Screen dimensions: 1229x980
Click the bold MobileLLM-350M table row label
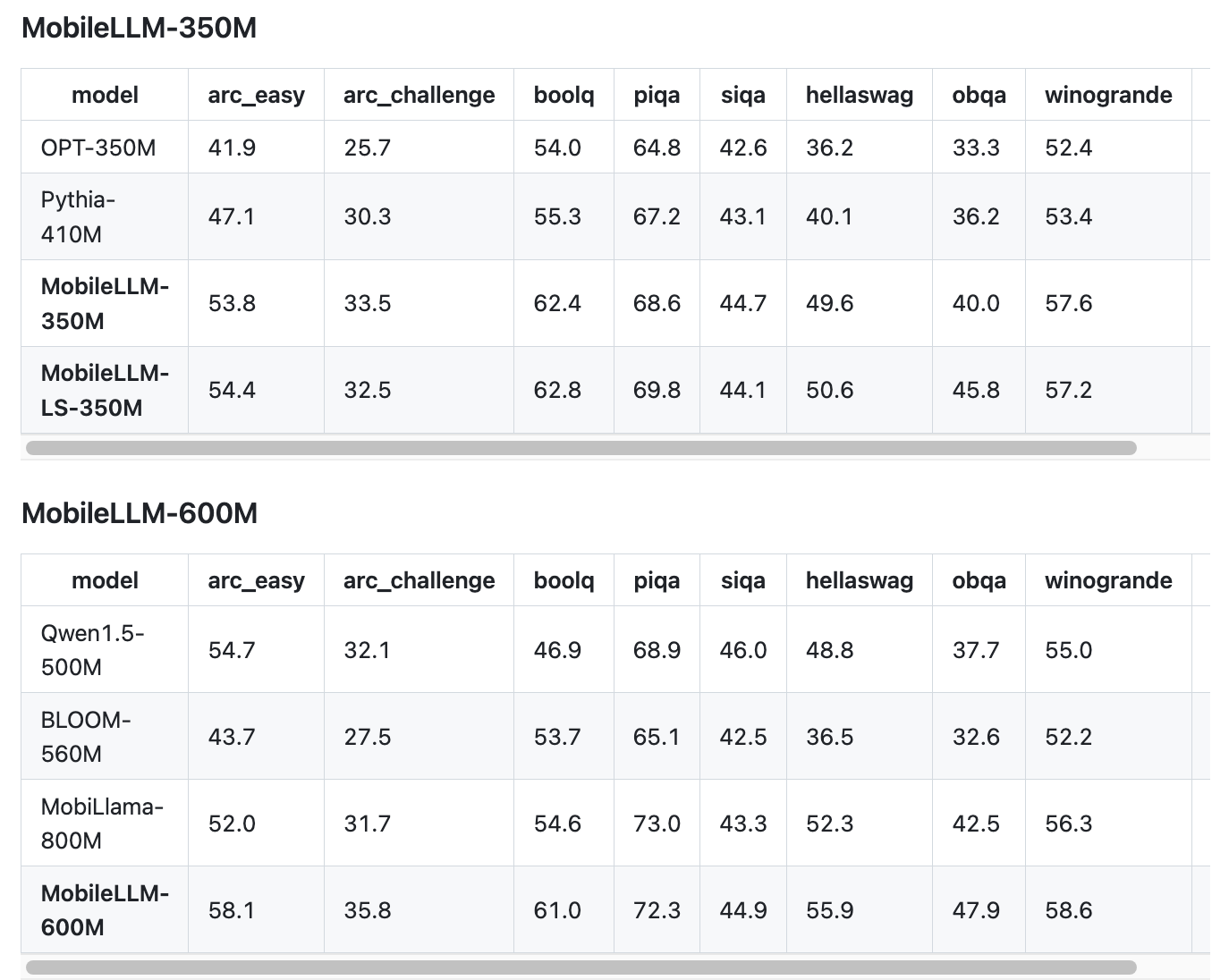click(x=105, y=303)
